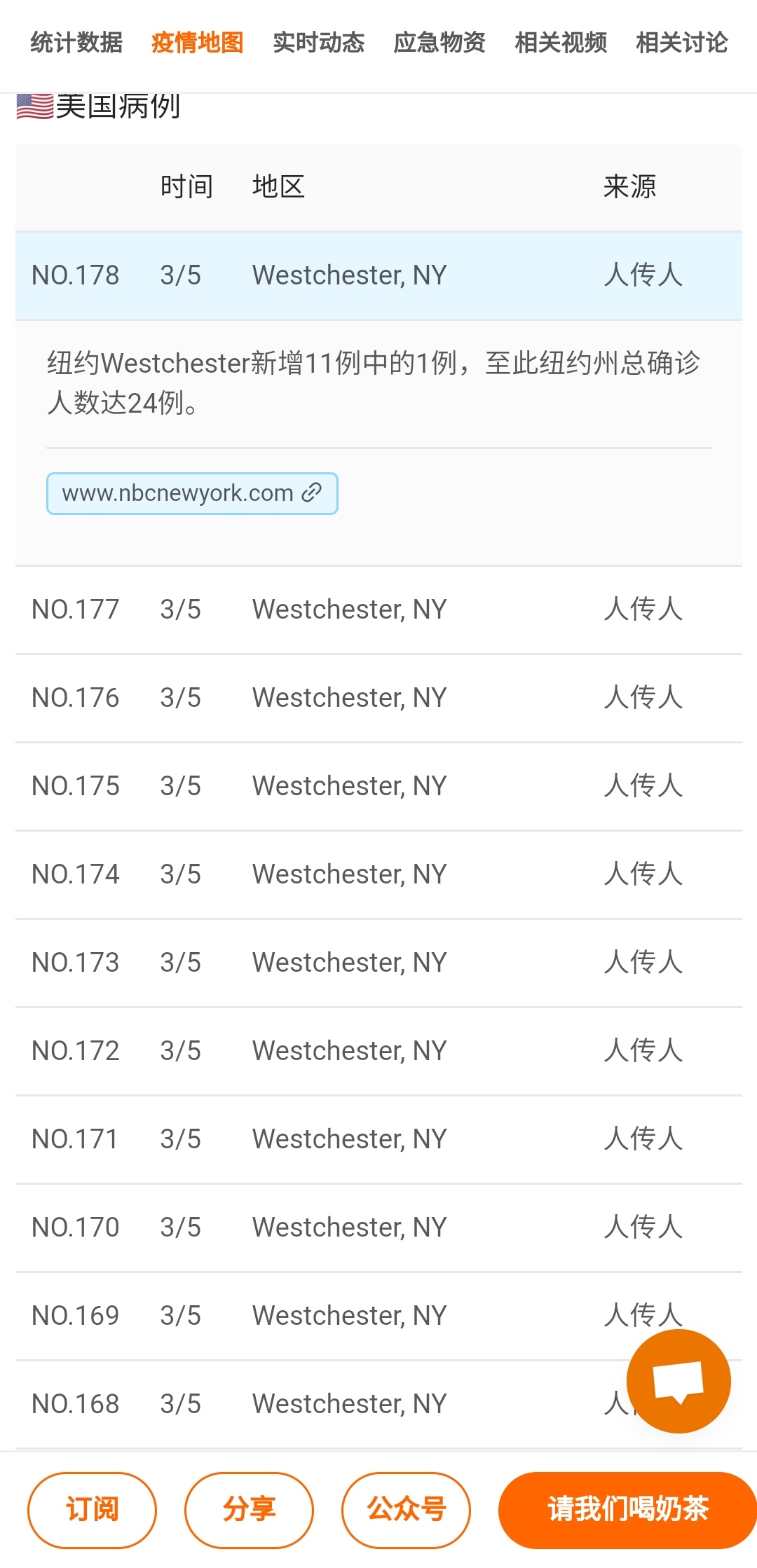
Task: Tap the 公众号 button
Action: (x=406, y=1510)
